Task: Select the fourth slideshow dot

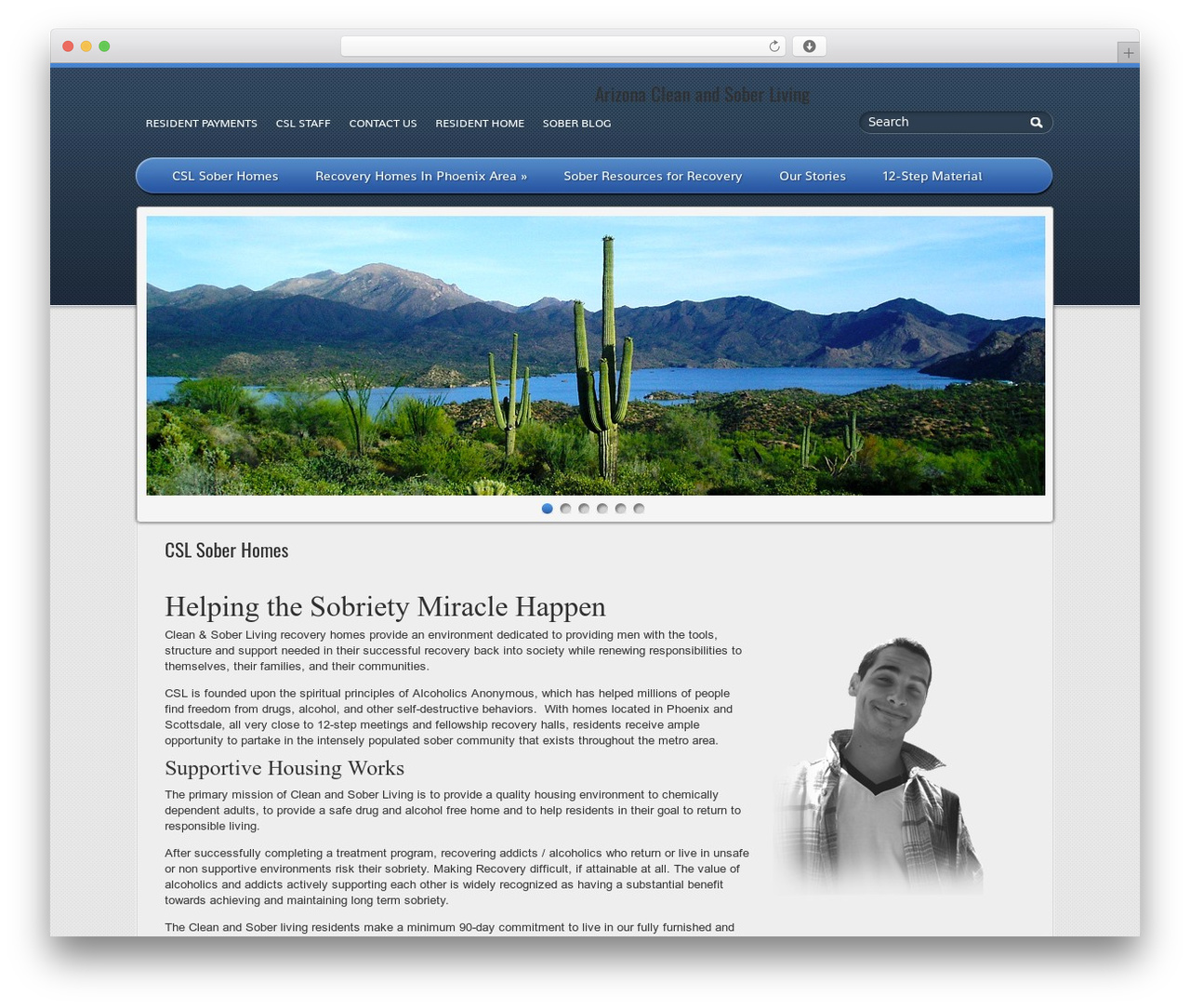Action: [602, 509]
